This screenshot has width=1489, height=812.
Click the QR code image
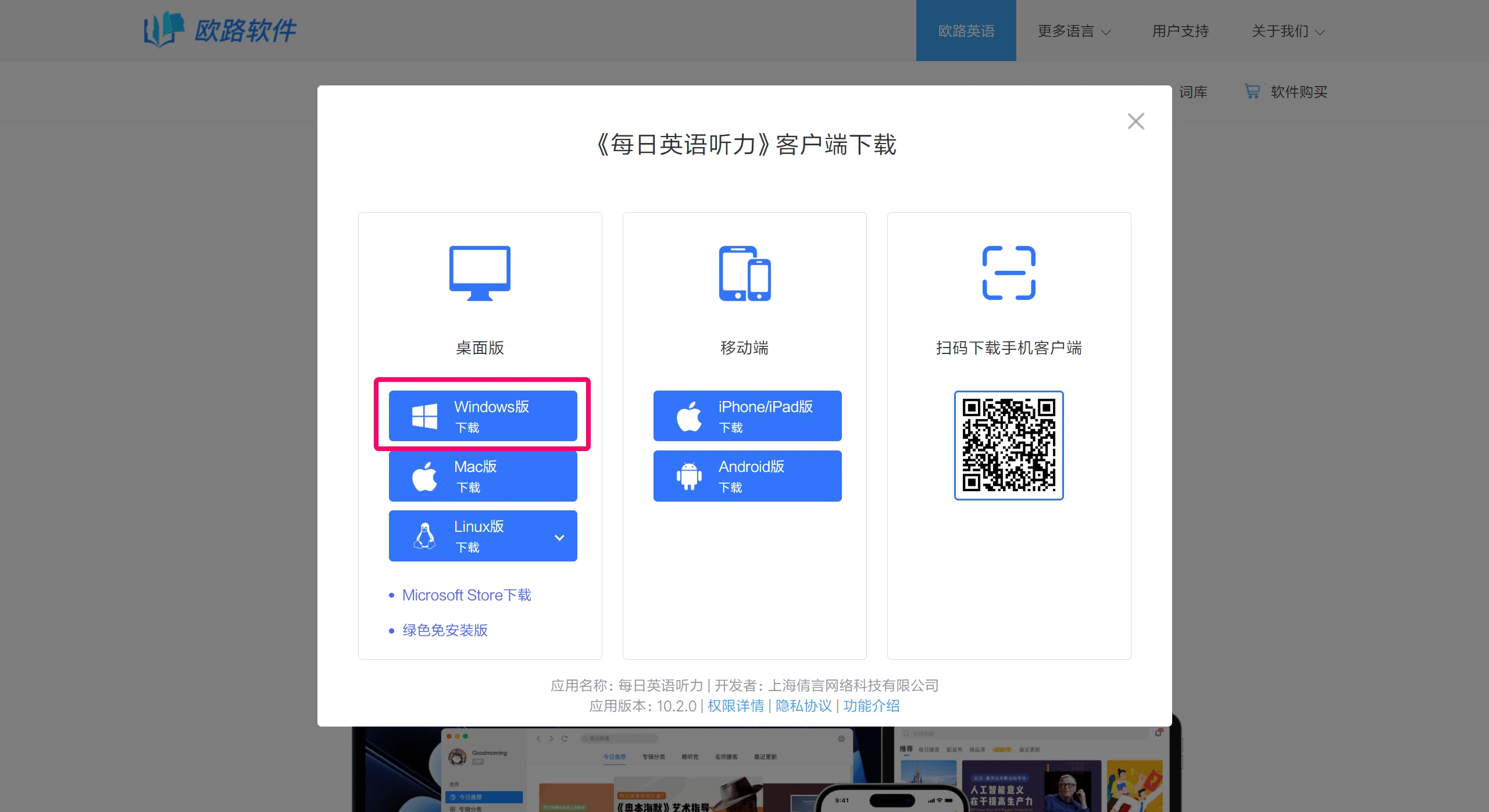pos(1008,445)
